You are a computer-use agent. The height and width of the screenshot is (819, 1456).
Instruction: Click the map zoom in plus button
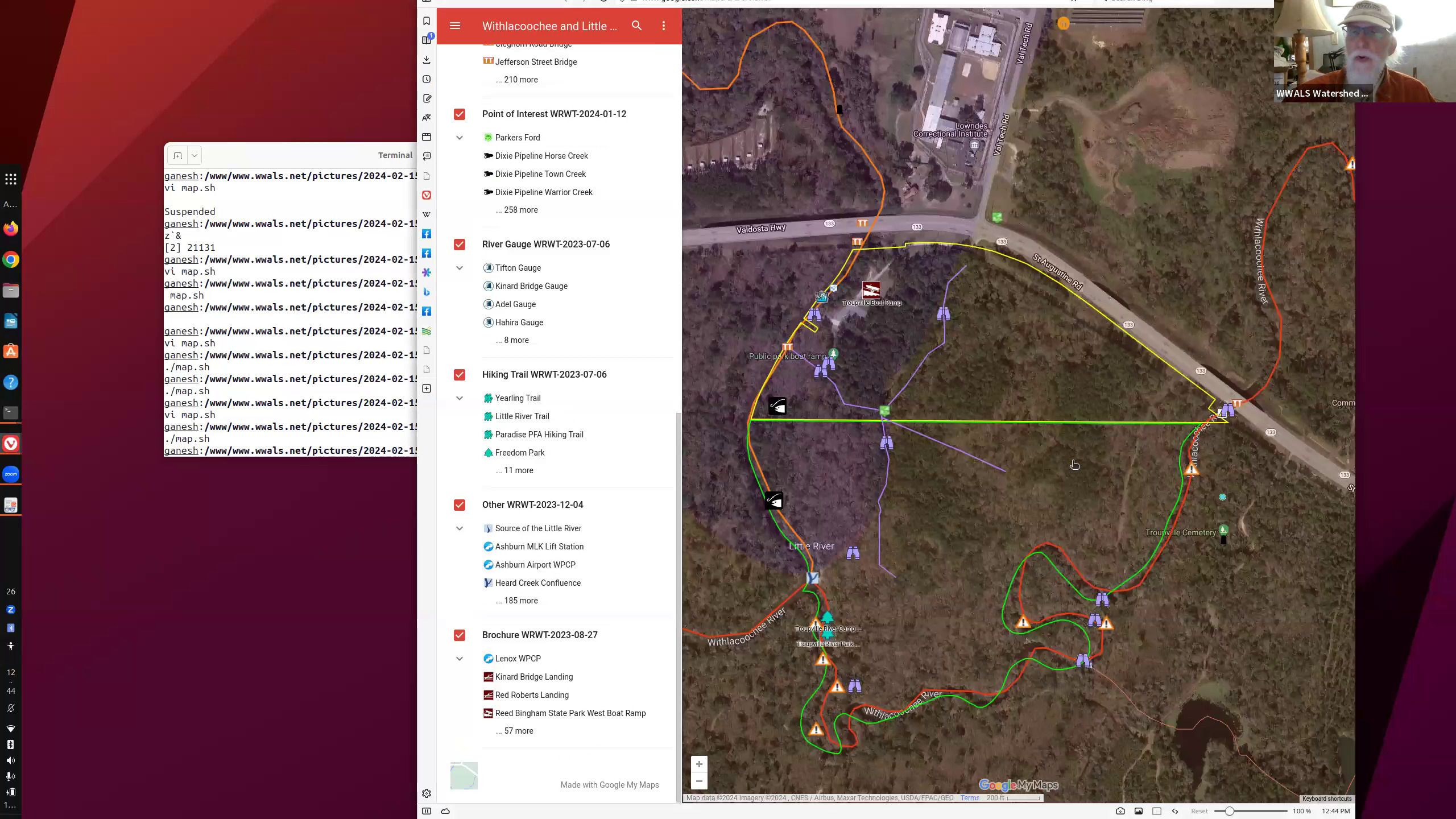point(699,764)
